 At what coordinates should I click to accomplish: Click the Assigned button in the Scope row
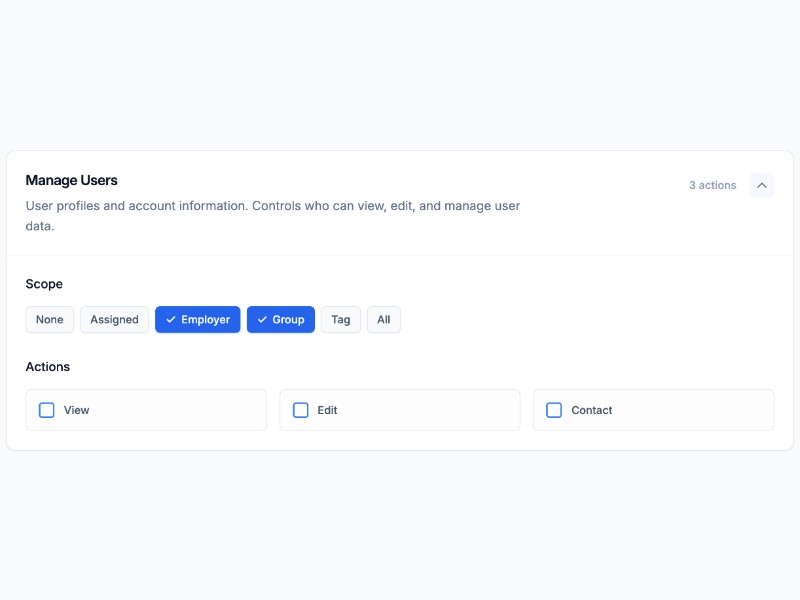pos(114,319)
